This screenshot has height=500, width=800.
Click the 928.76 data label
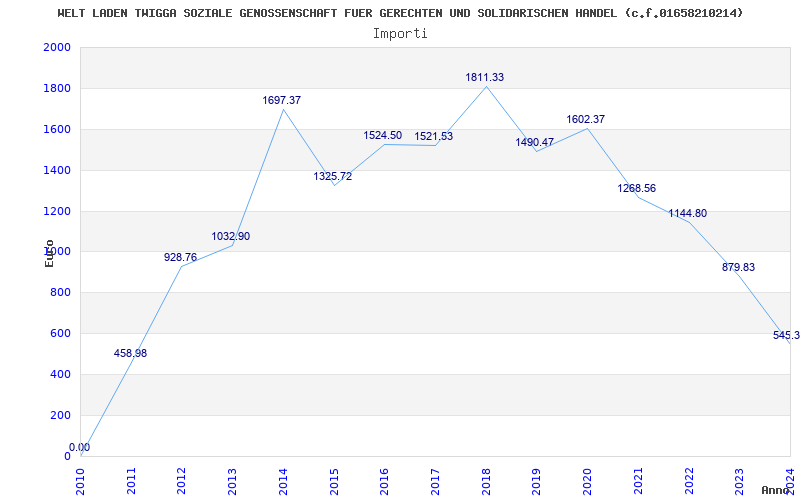[x=181, y=258]
